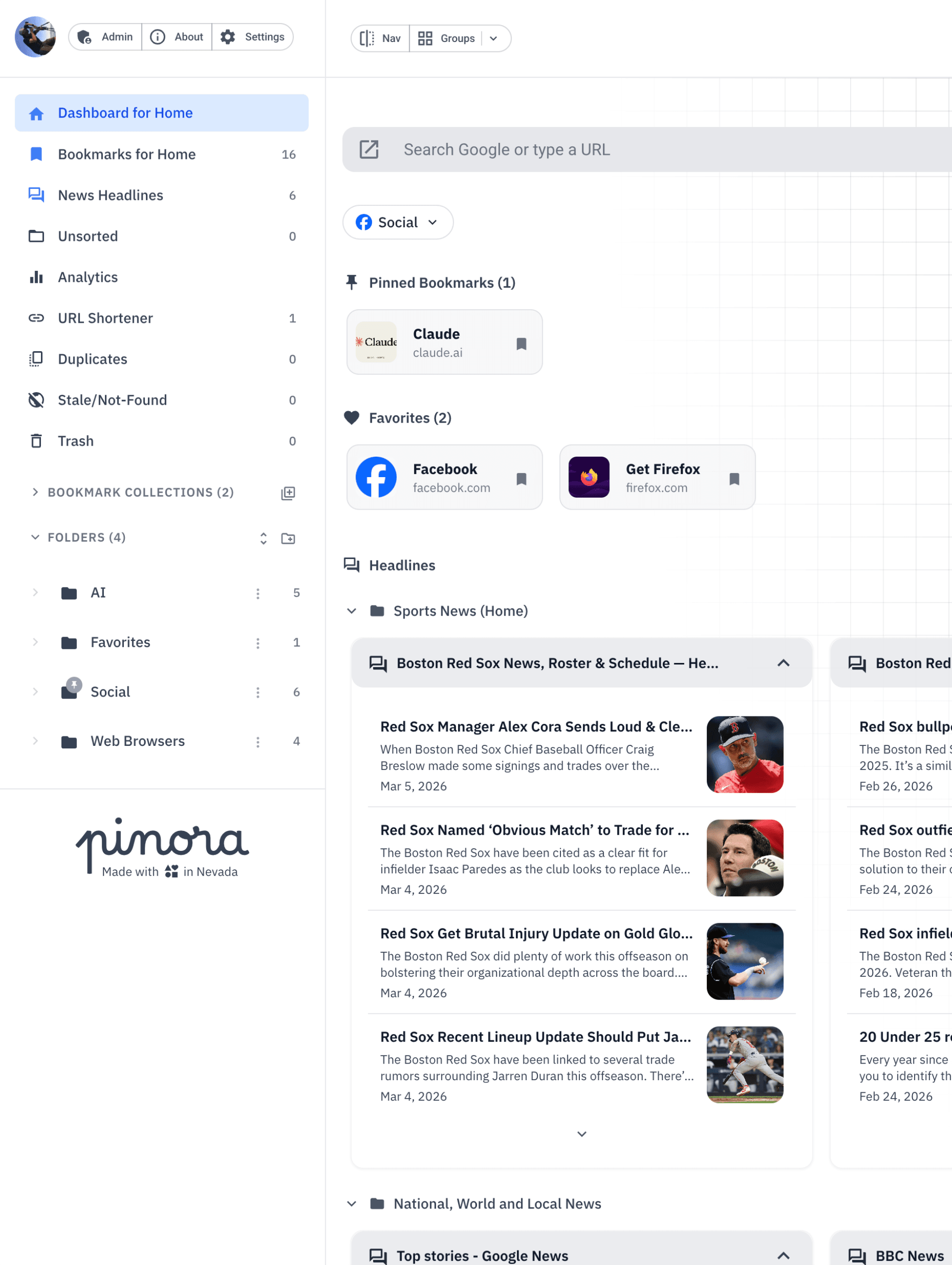Expand the Bookmark Collections section
Image resolution: width=952 pixels, height=1265 pixels.
(x=35, y=493)
